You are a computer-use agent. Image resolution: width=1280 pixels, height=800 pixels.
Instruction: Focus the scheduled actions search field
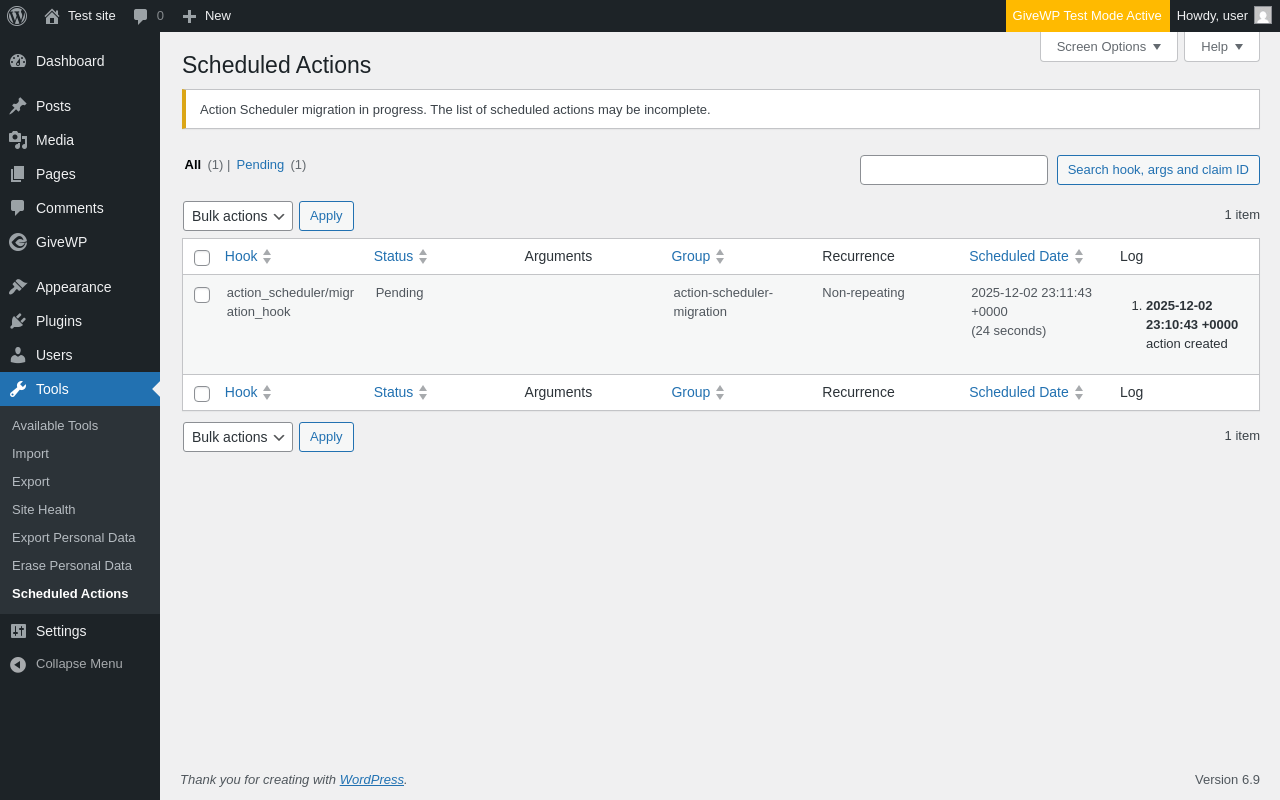coord(953,170)
